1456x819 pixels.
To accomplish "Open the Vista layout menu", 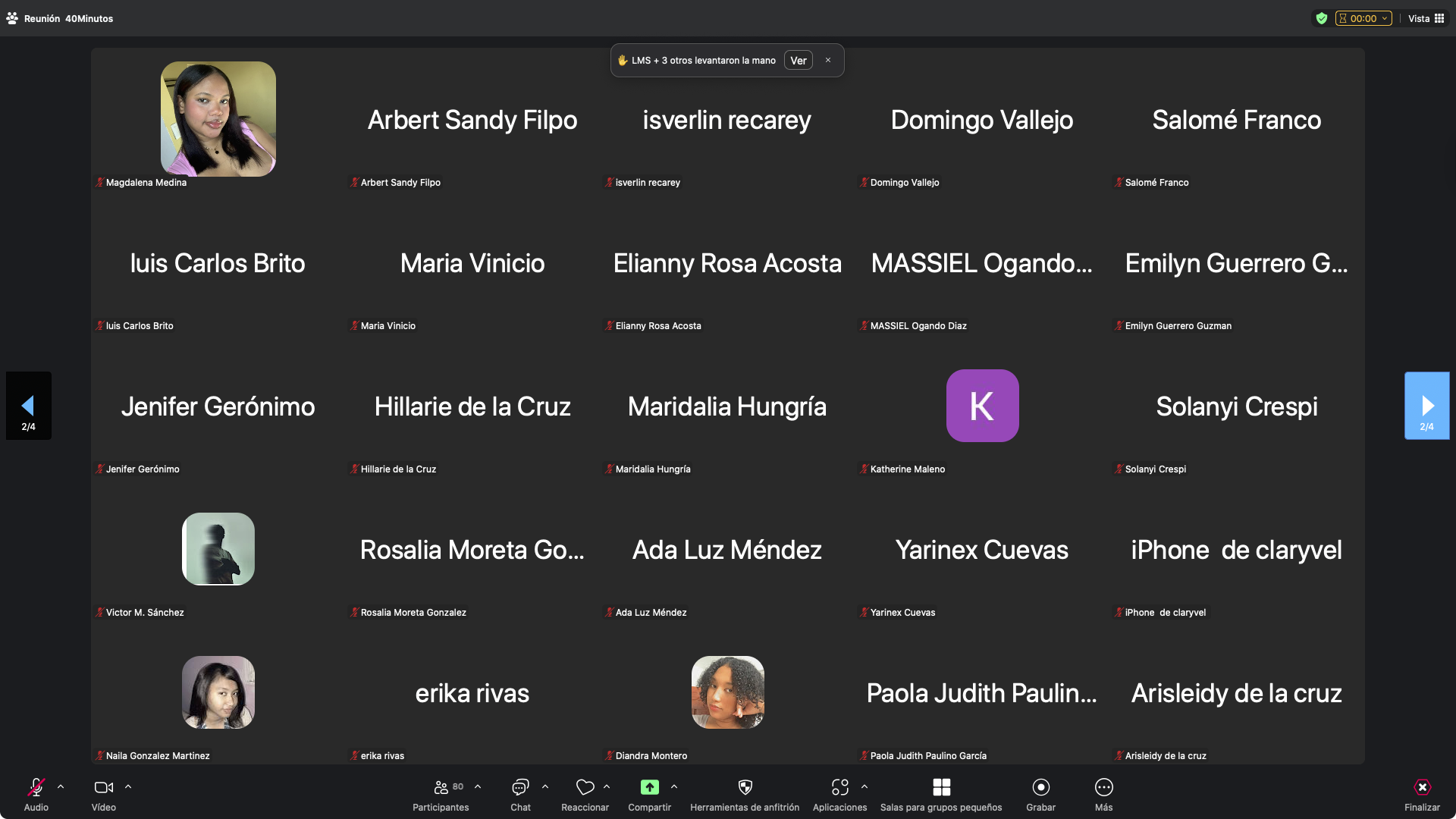I will 1426,18.
